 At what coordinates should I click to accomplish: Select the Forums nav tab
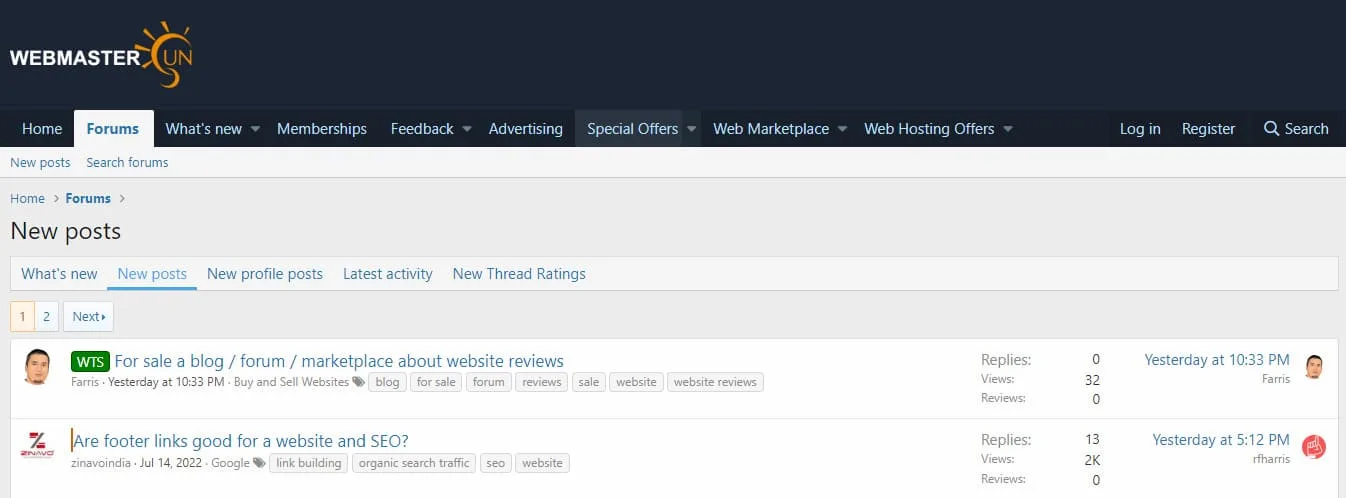113,129
